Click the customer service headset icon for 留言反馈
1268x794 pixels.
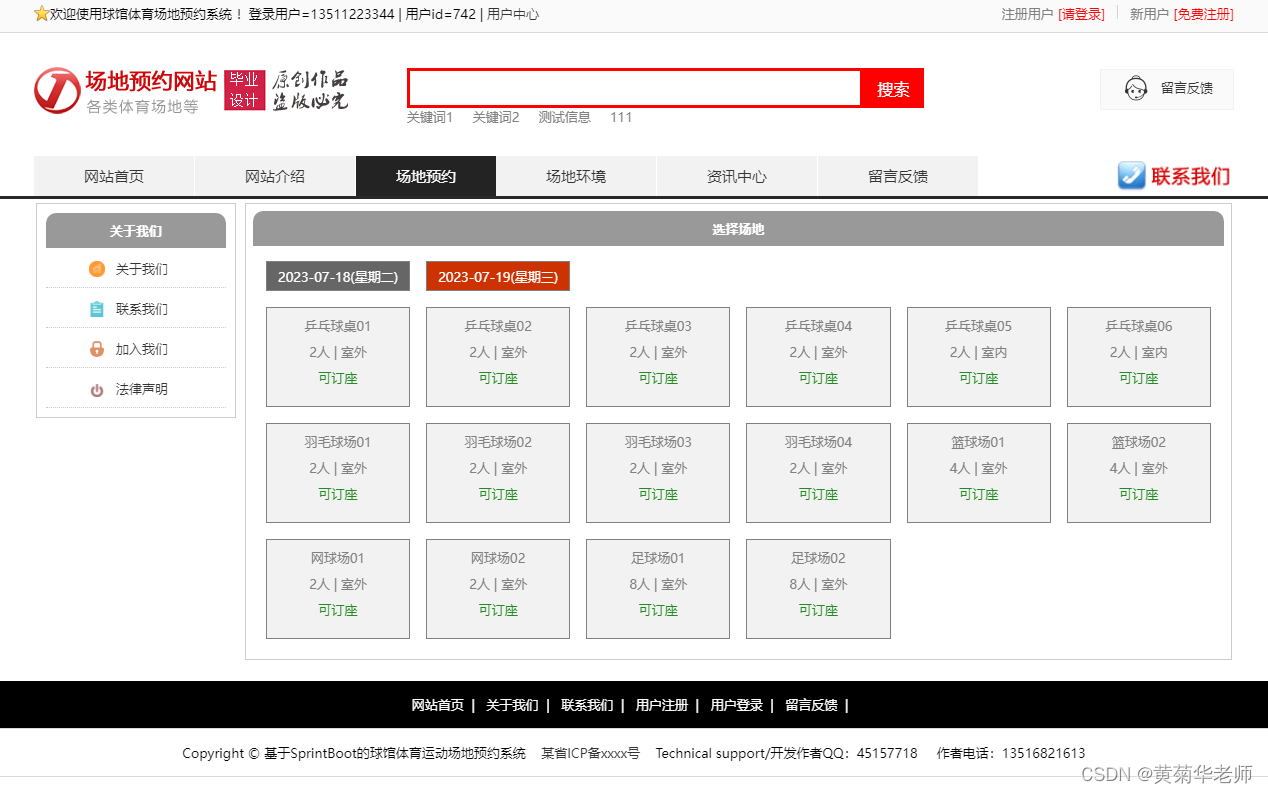tap(1135, 88)
